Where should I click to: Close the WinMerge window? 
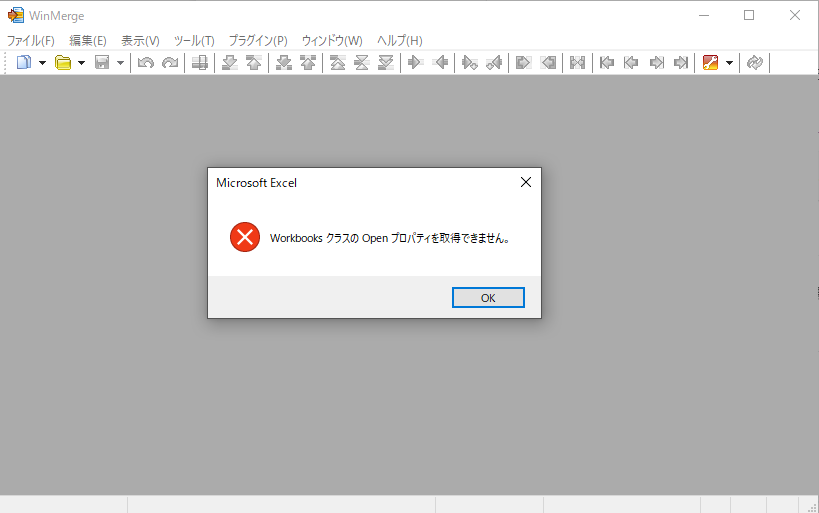(794, 15)
